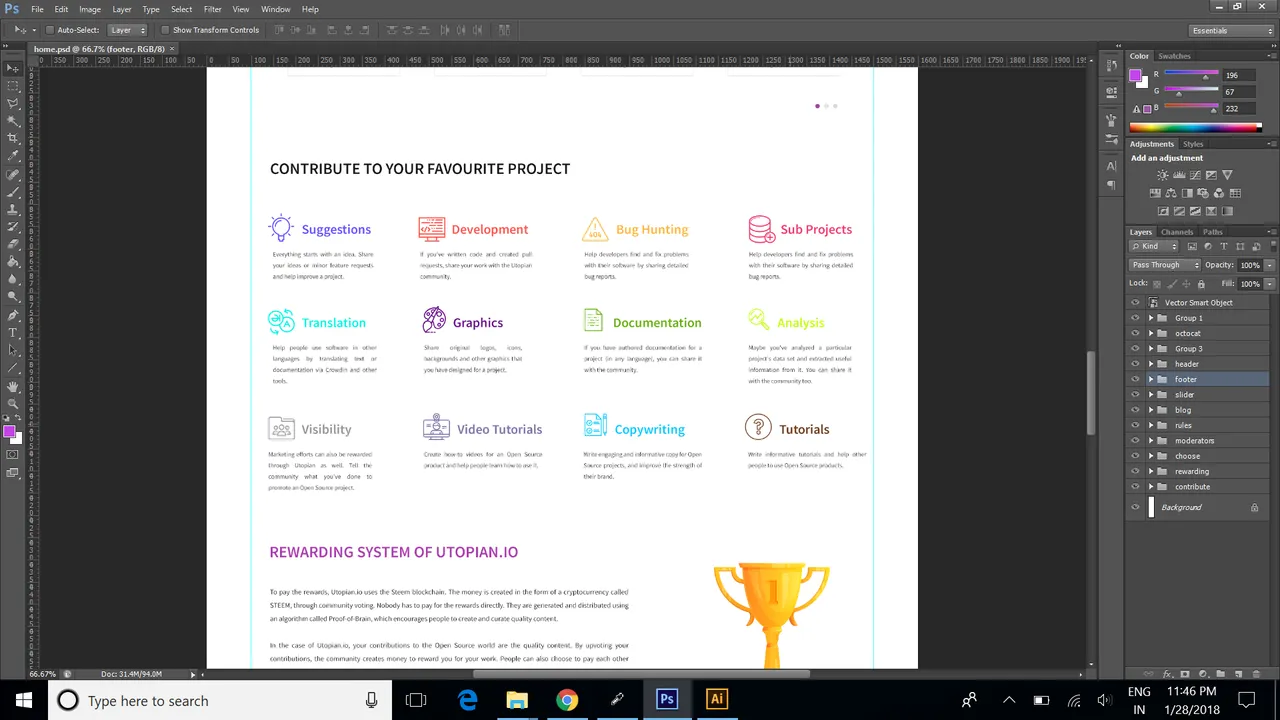This screenshot has height=720, width=1280.
Task: Expand the moderators group
Action: pyautogui.click(x=1151, y=441)
